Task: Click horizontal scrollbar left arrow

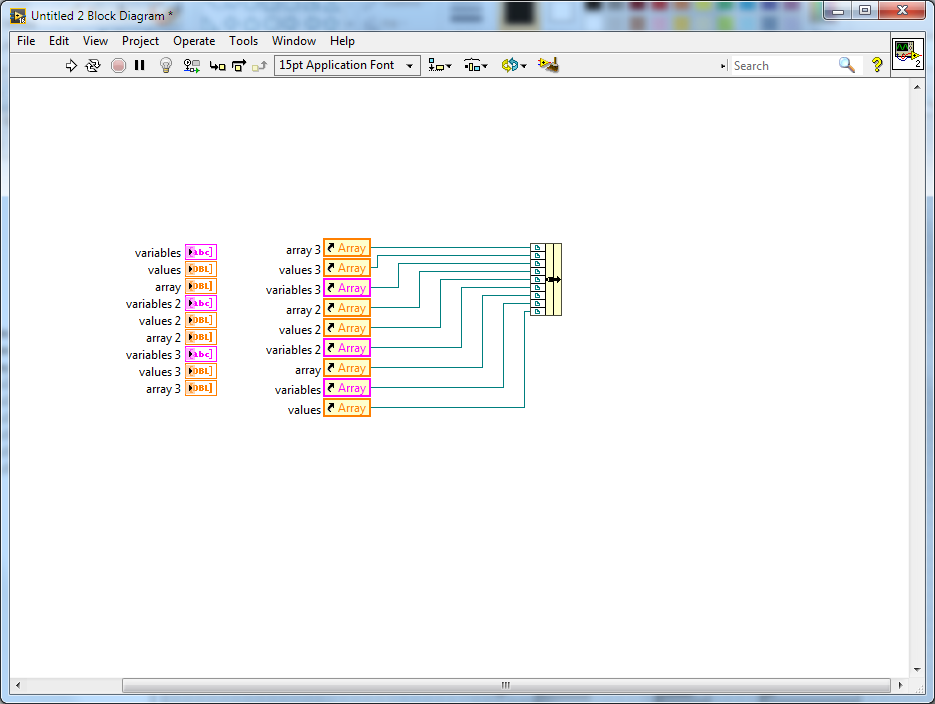Action: [18, 685]
